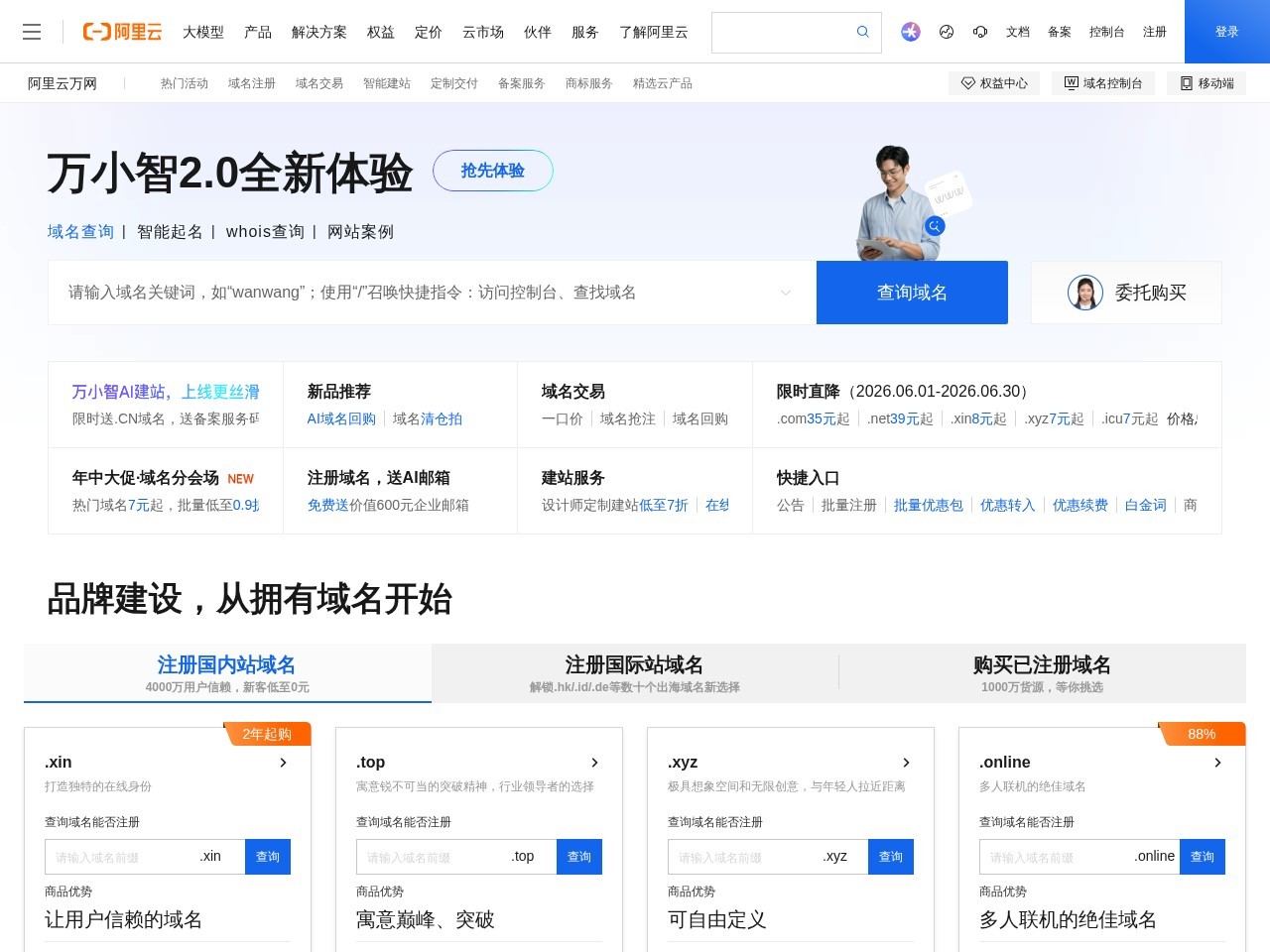Click the magnifier badge on banner illustration
This screenshot has width=1270, height=952.
935,226
